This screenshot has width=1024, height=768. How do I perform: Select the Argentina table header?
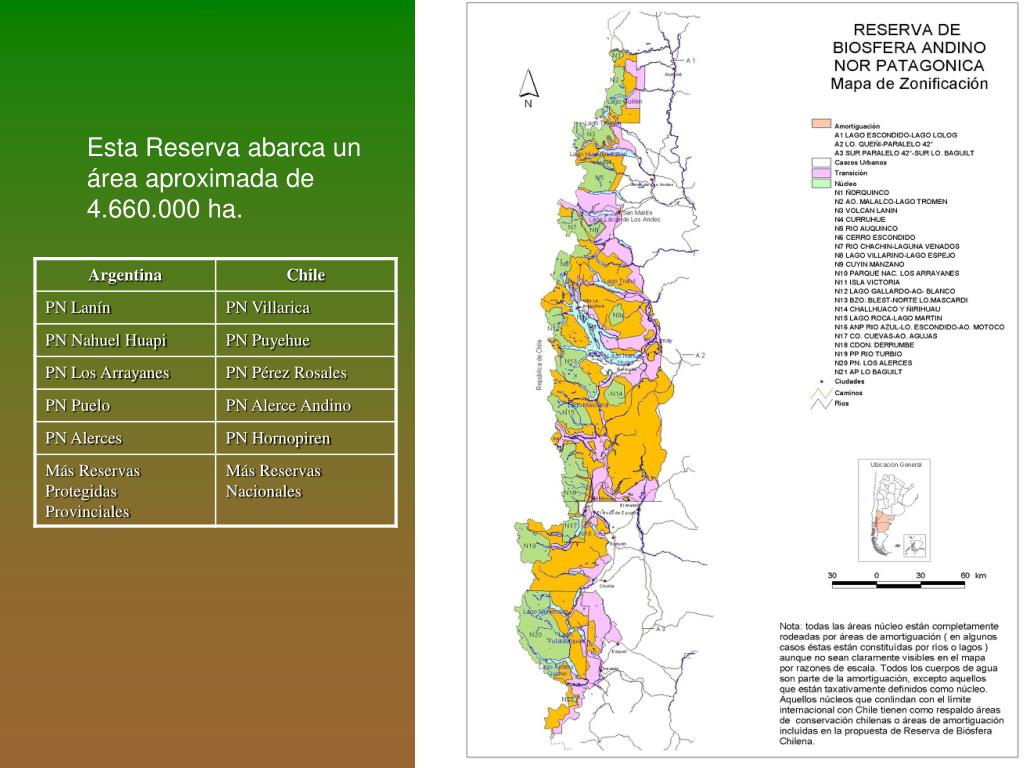[125, 275]
